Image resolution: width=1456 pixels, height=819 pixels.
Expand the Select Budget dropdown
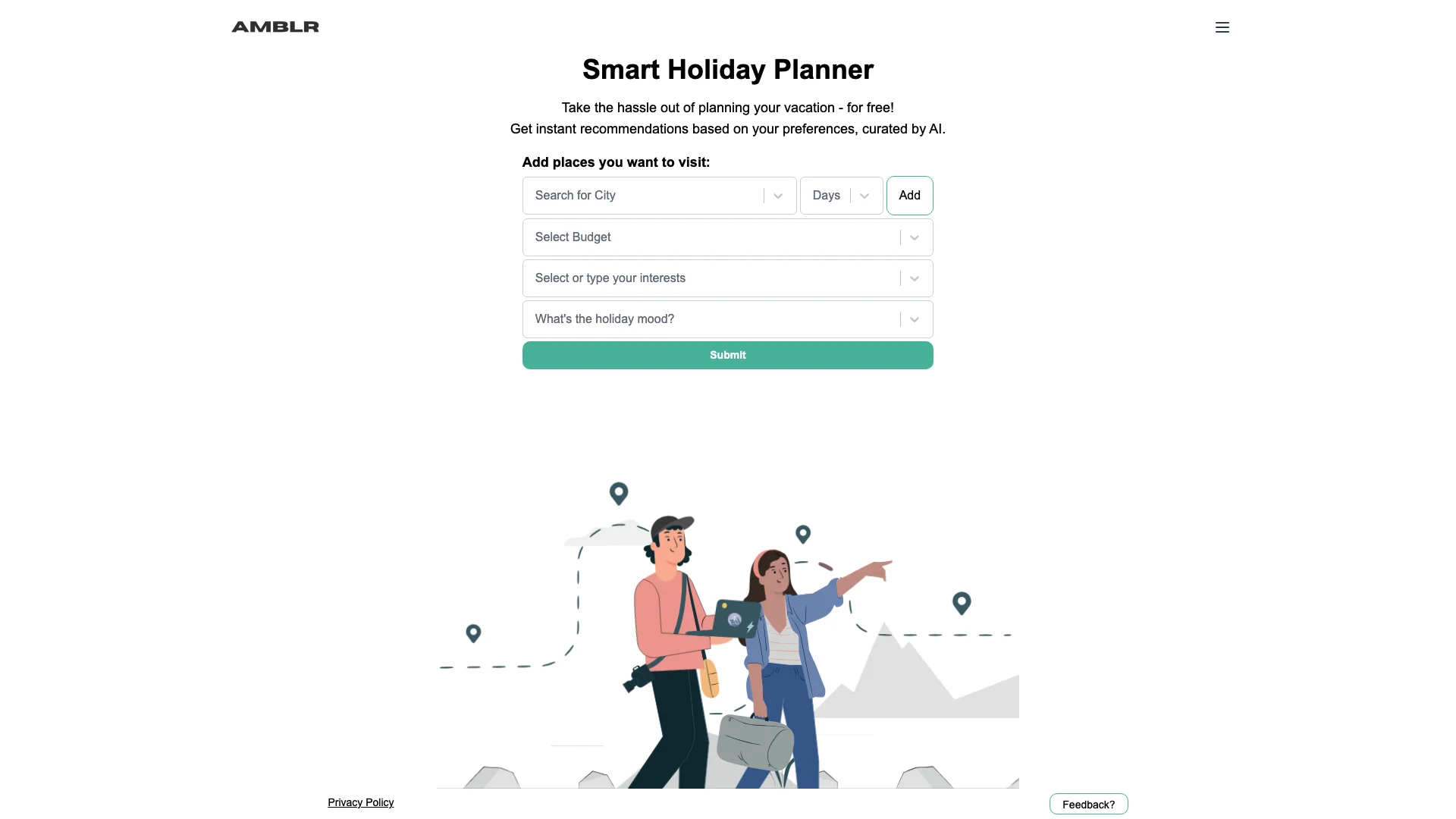[913, 237]
